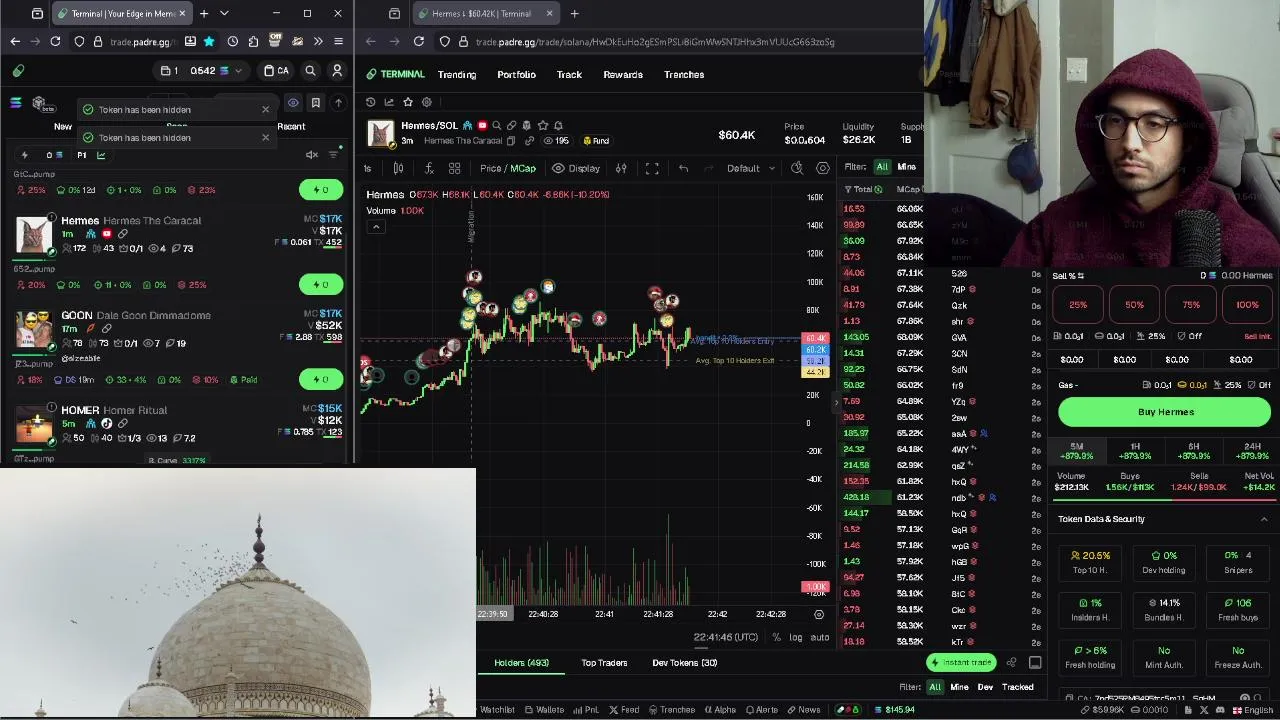Open settings gear above the chart
1280x720 pixels.
(427, 102)
